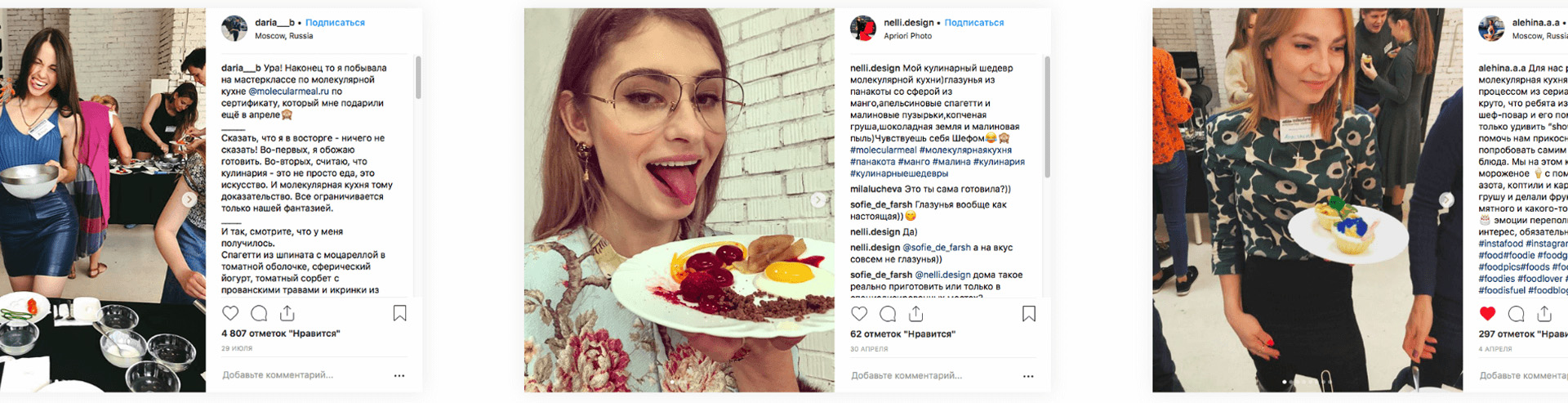Open comment bubble on daria__b post
Image resolution: width=1568 pixels, height=403 pixels.
pyautogui.click(x=259, y=313)
